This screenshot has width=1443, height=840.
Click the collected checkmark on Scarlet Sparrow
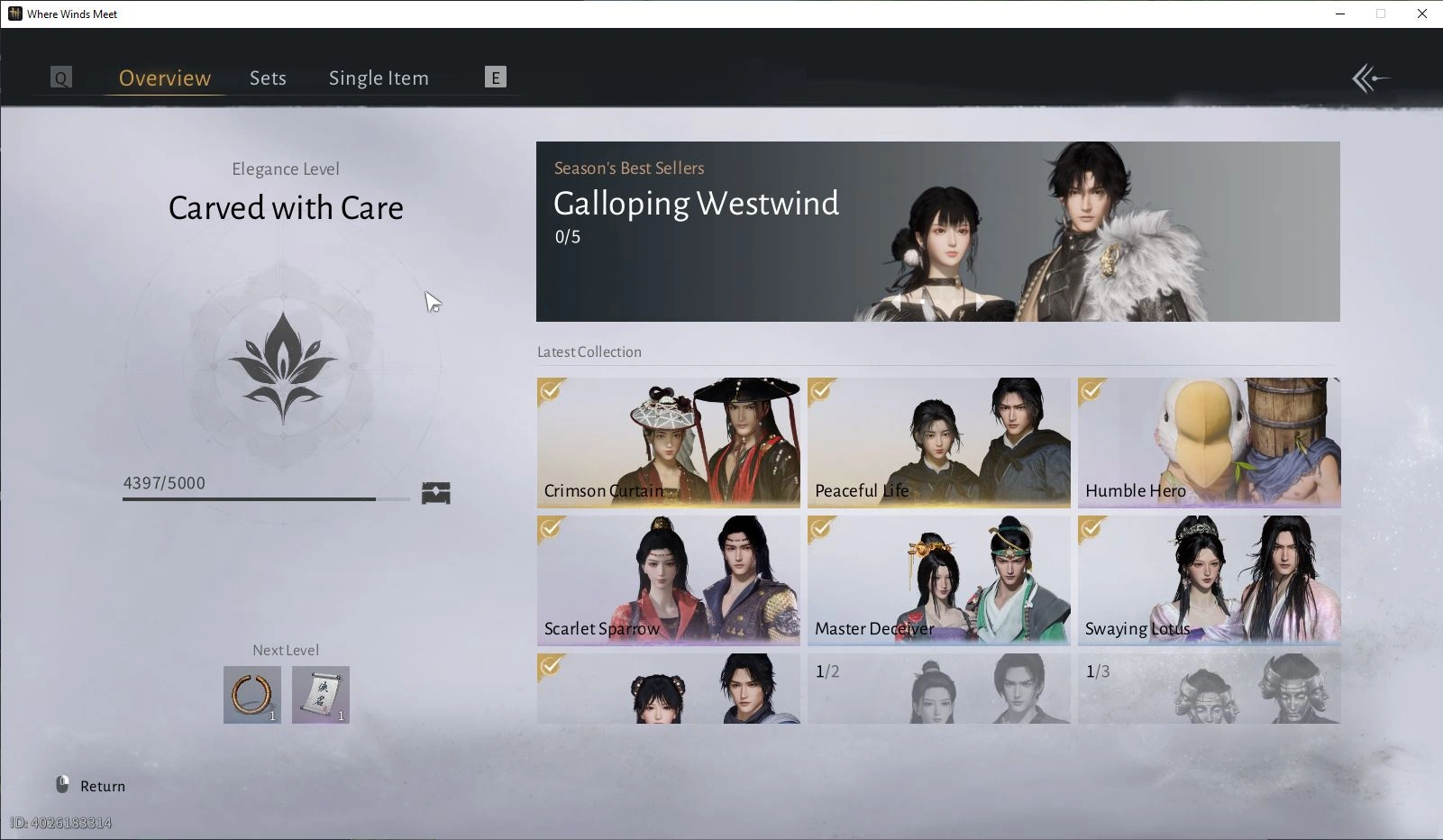[x=551, y=529]
